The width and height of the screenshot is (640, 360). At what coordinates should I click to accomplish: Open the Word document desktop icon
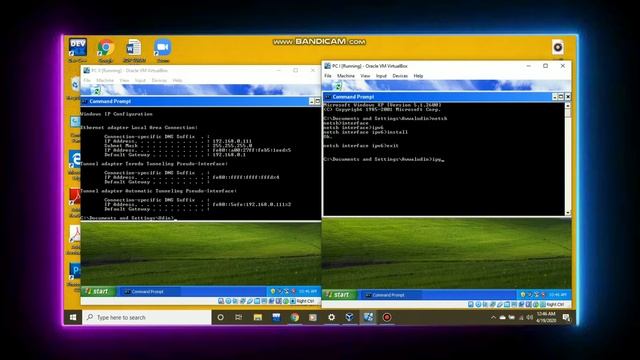tap(134, 50)
